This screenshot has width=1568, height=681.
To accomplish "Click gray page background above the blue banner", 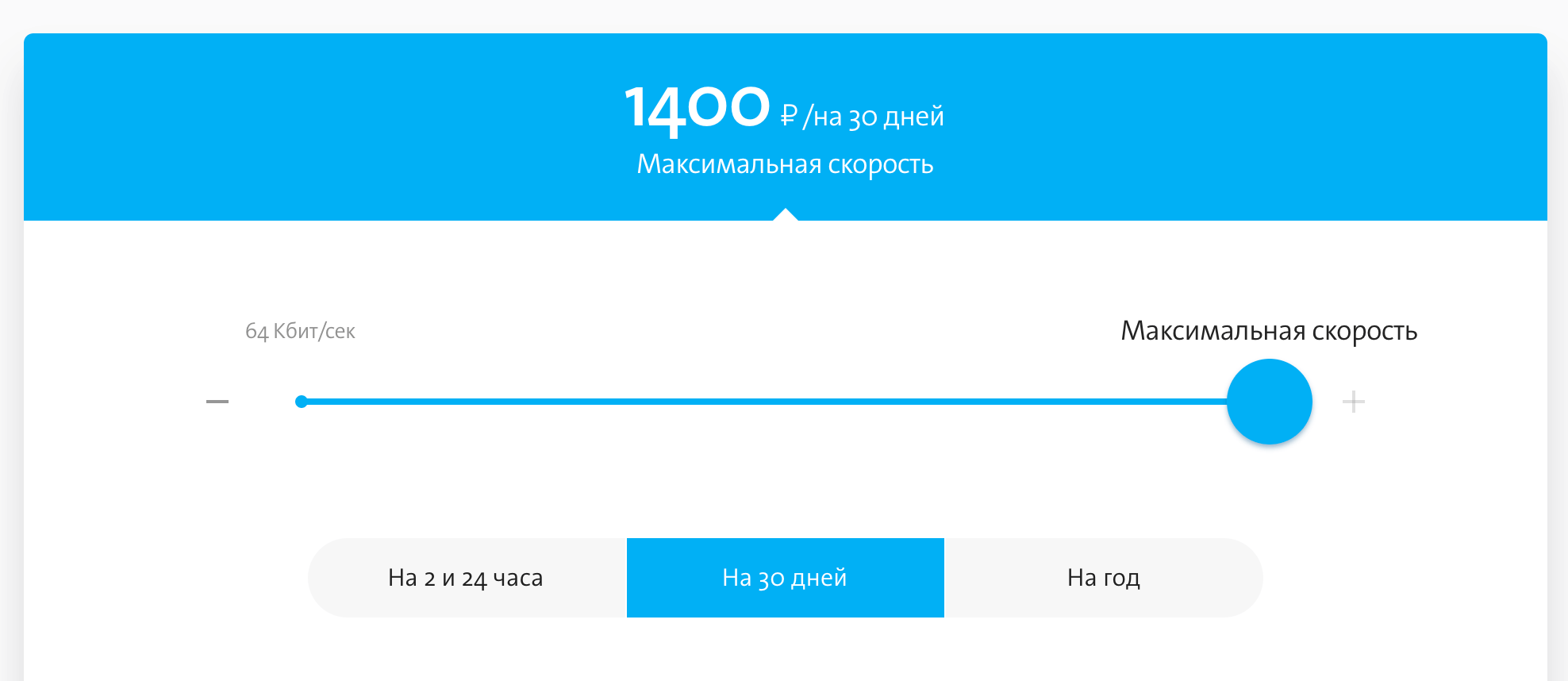I will pos(785,16).
